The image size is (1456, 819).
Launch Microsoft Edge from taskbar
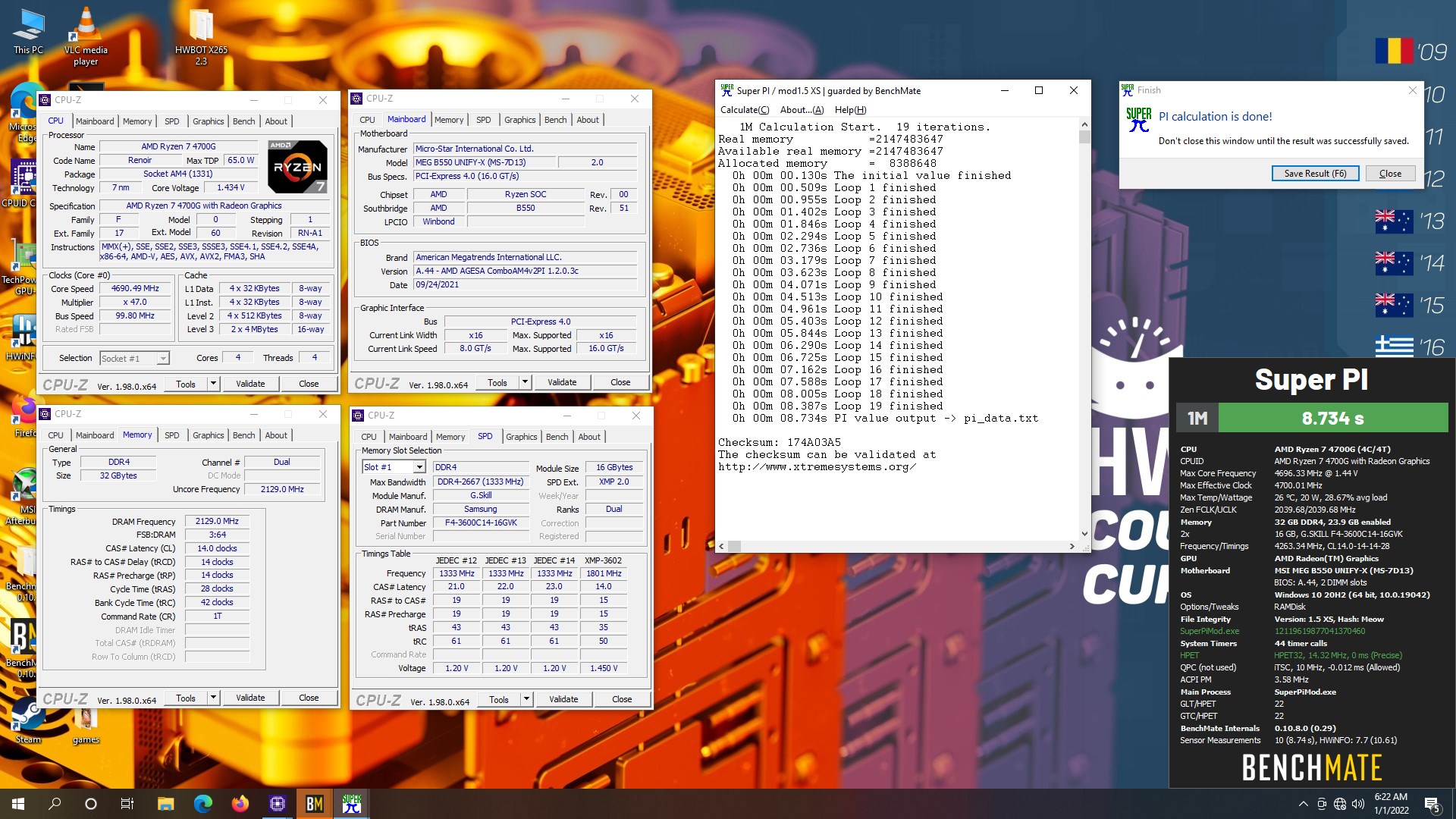pyautogui.click(x=202, y=804)
